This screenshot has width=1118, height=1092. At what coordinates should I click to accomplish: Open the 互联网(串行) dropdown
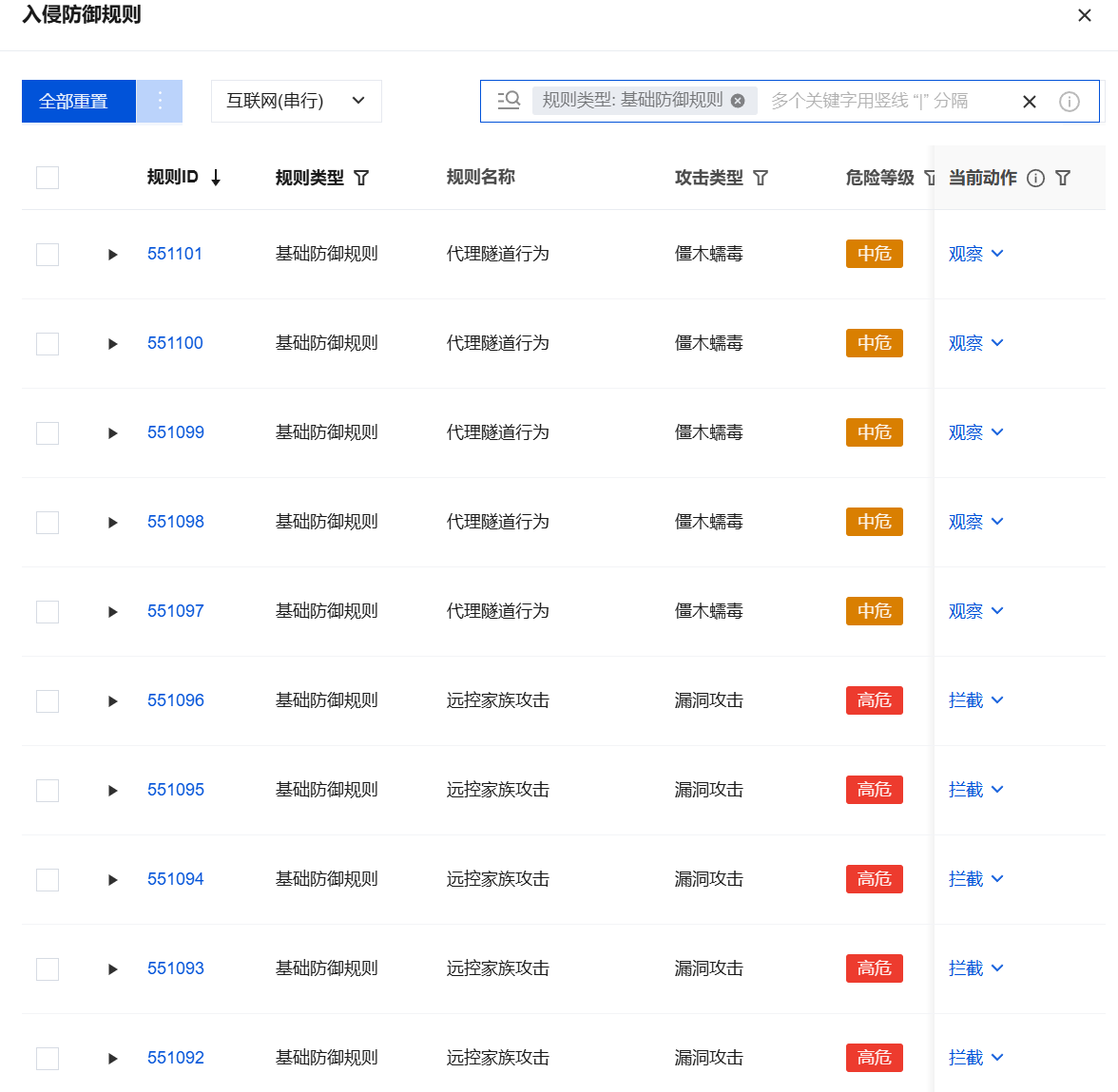(x=296, y=101)
